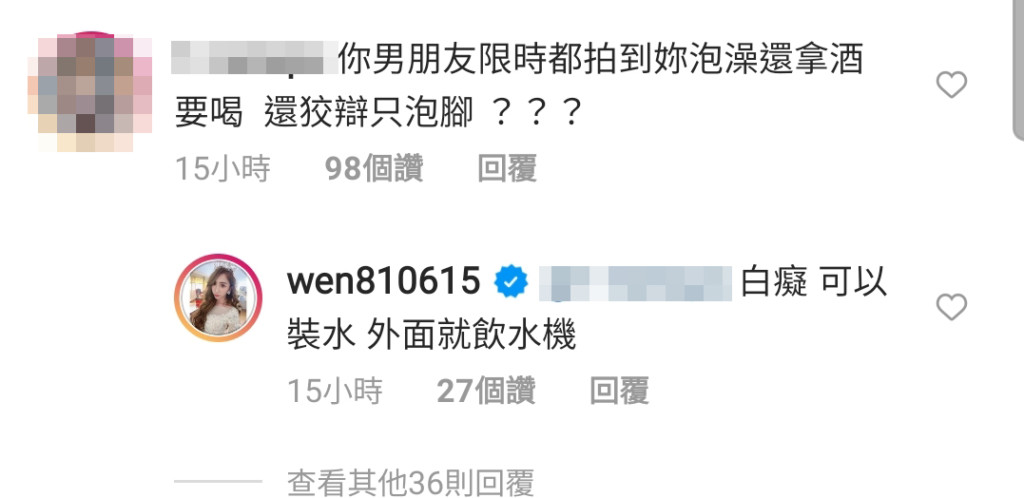Image resolution: width=1024 pixels, height=498 pixels.
Task: Select reply text 裝水 外面就飲水機
Action: [431, 337]
